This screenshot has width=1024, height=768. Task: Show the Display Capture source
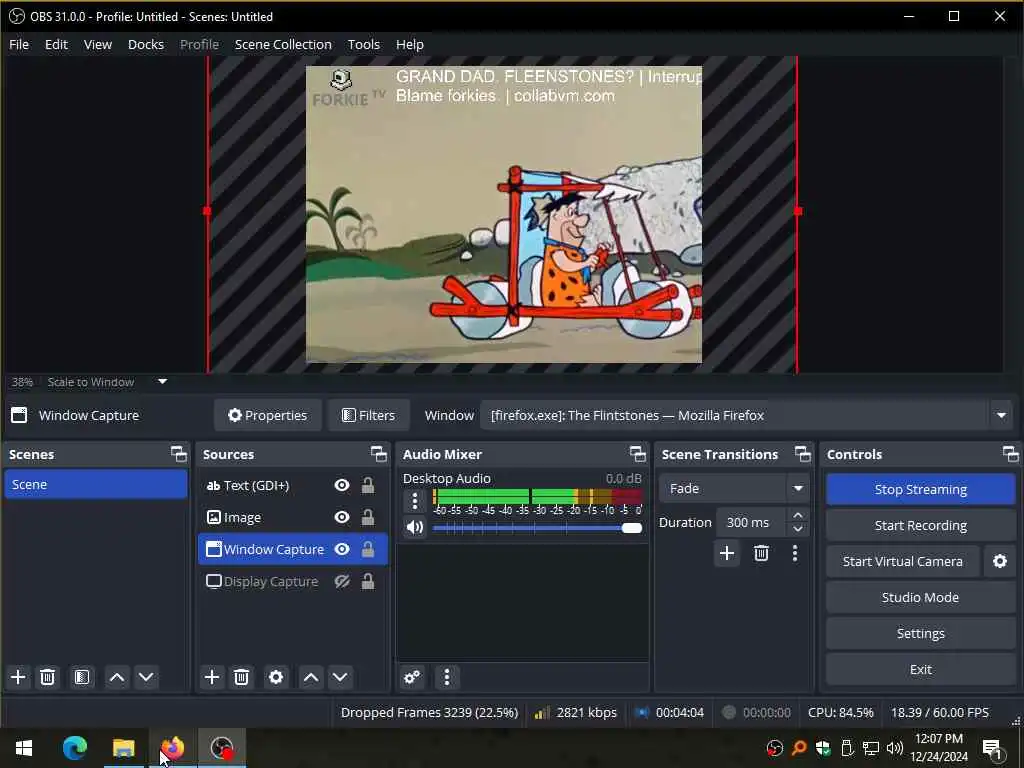pyautogui.click(x=342, y=581)
